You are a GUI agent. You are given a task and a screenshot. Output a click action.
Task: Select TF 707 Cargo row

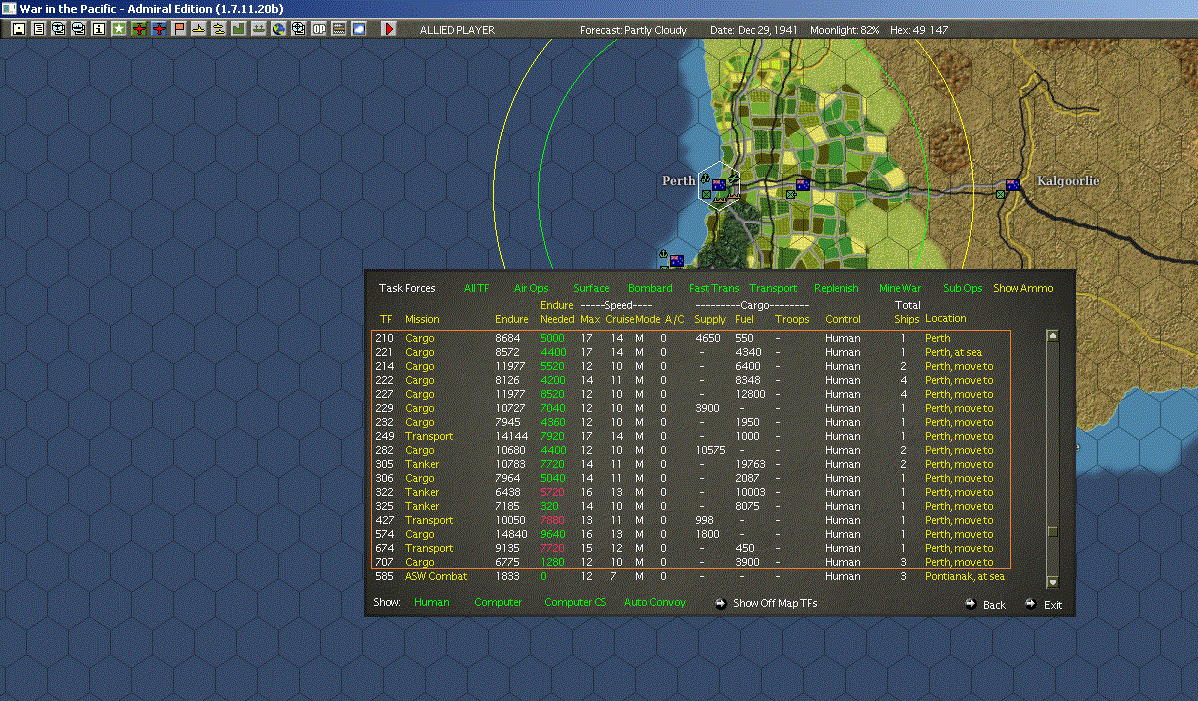(x=691, y=562)
